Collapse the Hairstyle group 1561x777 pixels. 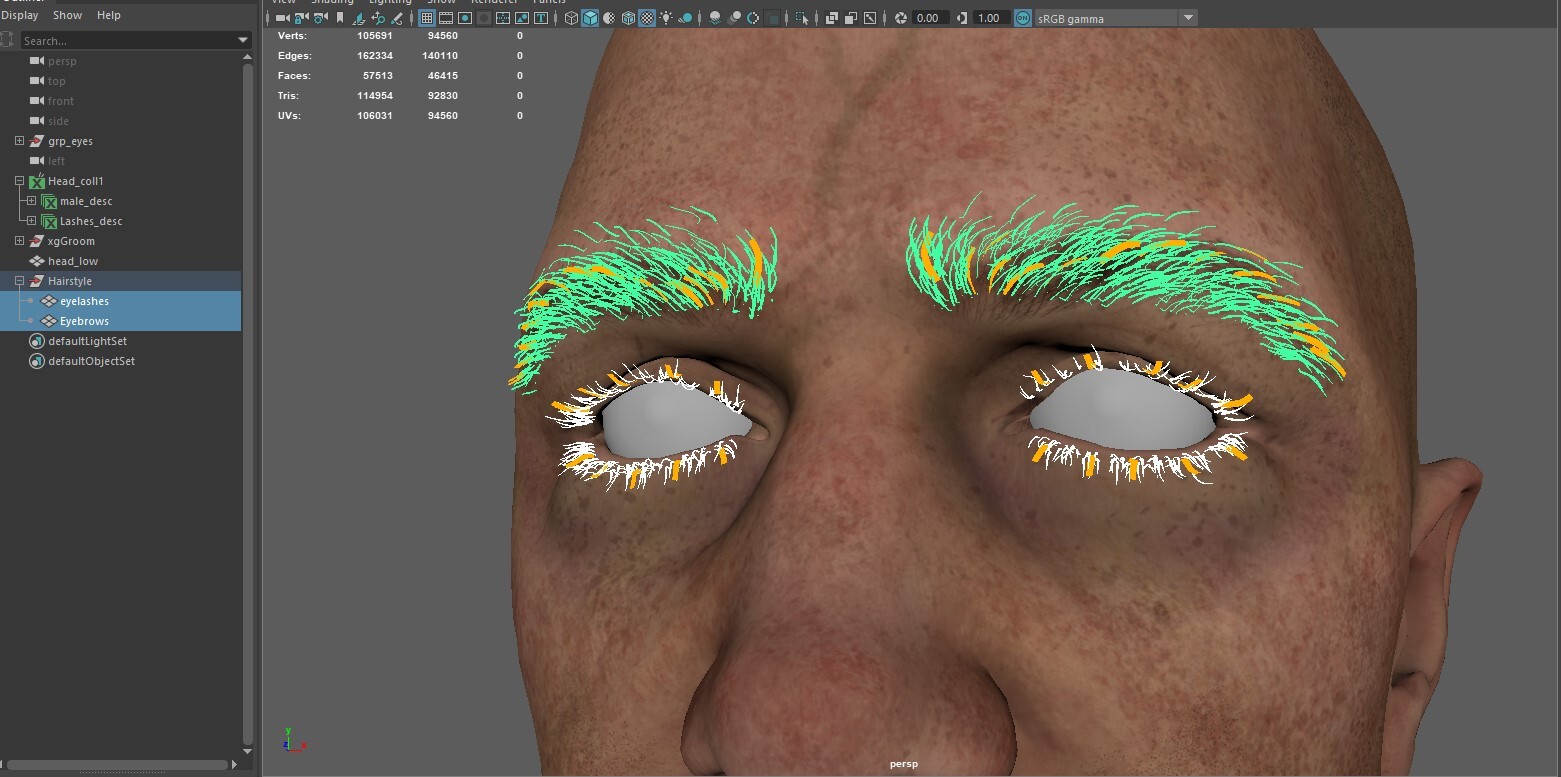pyautogui.click(x=19, y=281)
